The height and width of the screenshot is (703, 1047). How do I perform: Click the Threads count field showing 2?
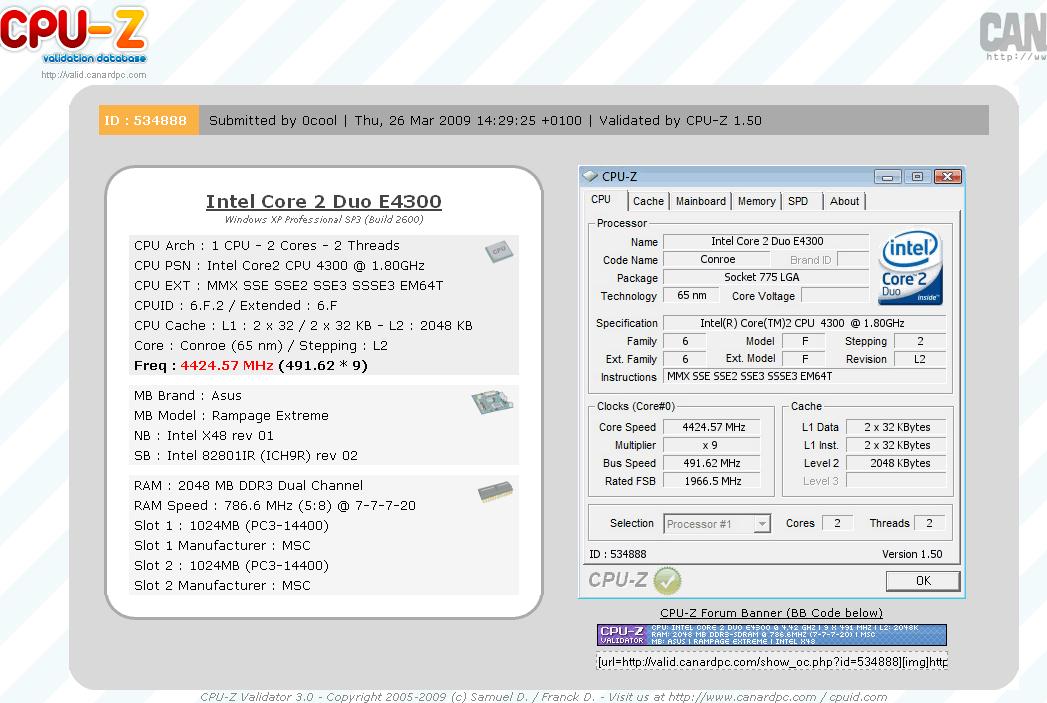(x=929, y=523)
